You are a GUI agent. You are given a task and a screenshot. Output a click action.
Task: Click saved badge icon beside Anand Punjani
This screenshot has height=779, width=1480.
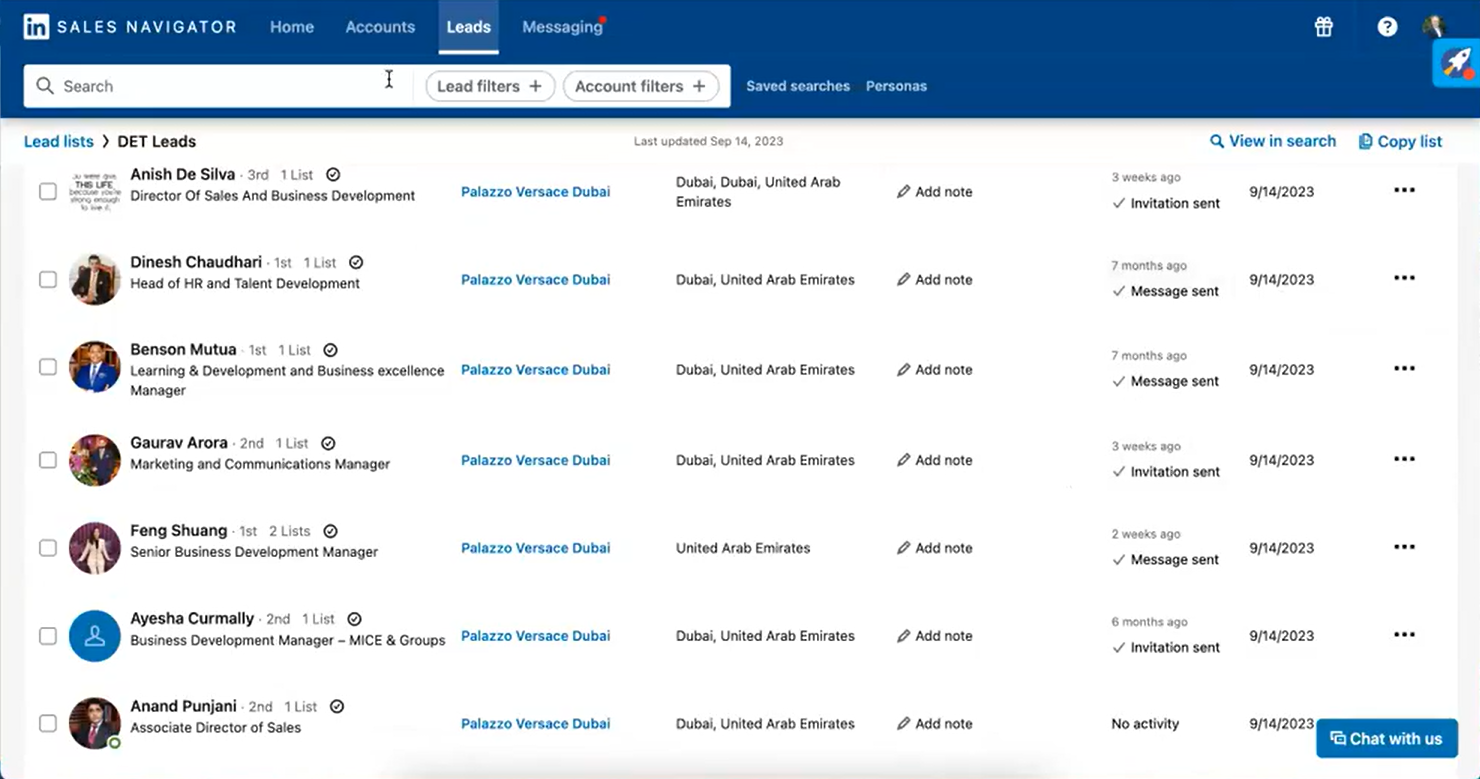(x=337, y=706)
